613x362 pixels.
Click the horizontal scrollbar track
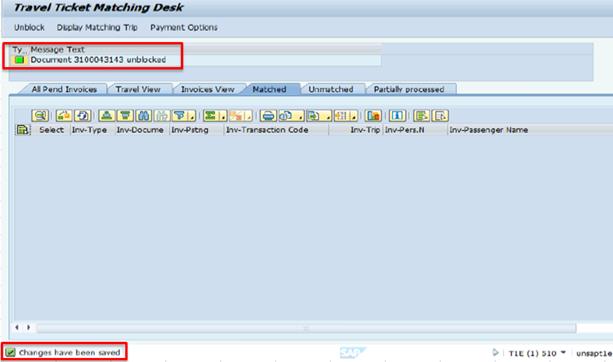click(306, 328)
